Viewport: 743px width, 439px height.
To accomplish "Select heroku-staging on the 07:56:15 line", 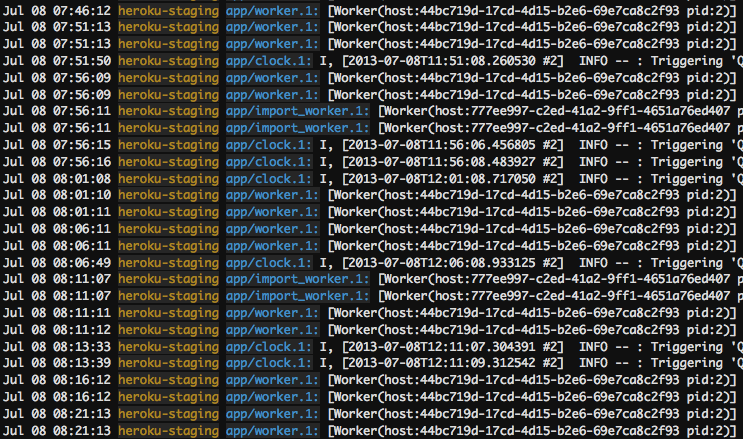I will click(169, 145).
